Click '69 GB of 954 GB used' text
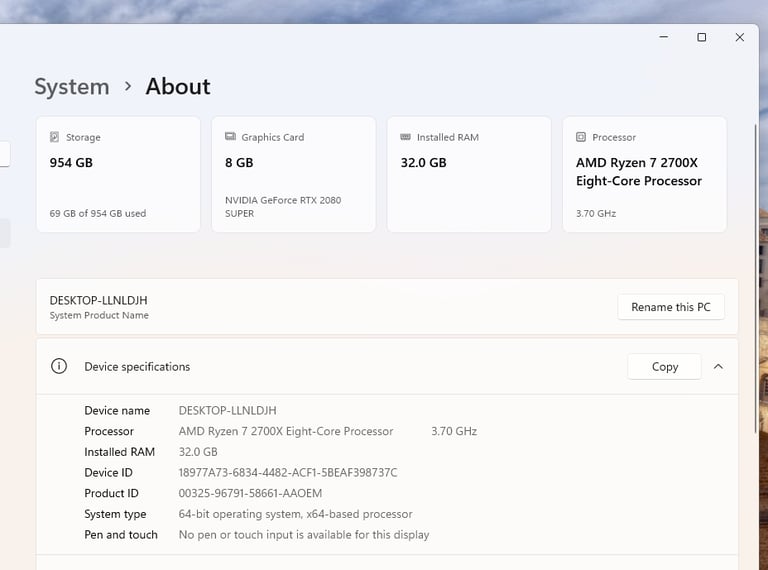Screen dimensions: 768x570 point(97,214)
